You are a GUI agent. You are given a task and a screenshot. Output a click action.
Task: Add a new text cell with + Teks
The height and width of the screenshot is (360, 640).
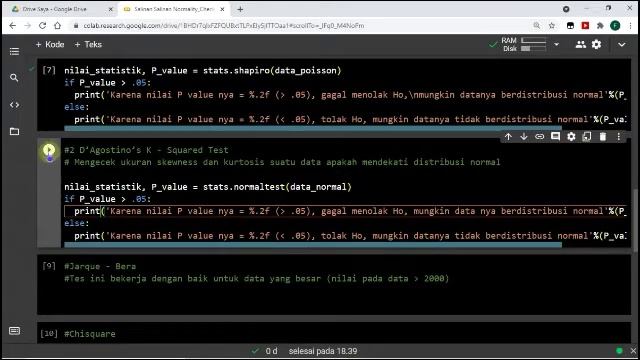coord(88,44)
